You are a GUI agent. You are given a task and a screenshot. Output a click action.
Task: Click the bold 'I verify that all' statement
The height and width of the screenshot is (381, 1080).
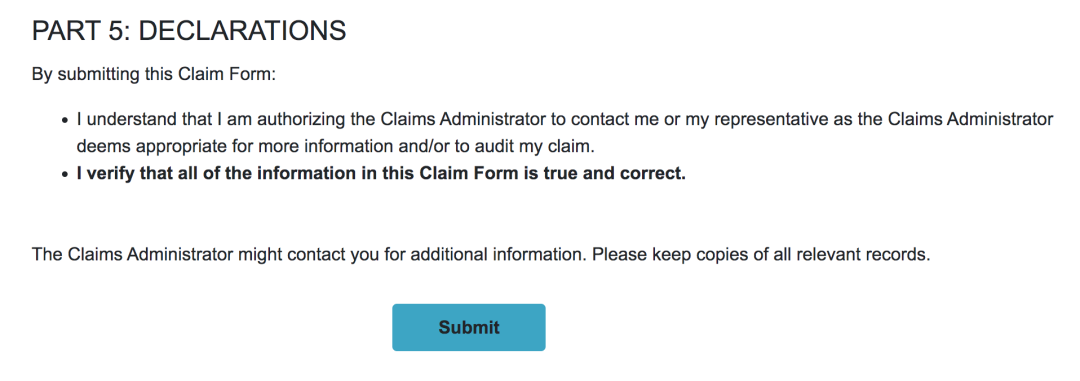381,174
